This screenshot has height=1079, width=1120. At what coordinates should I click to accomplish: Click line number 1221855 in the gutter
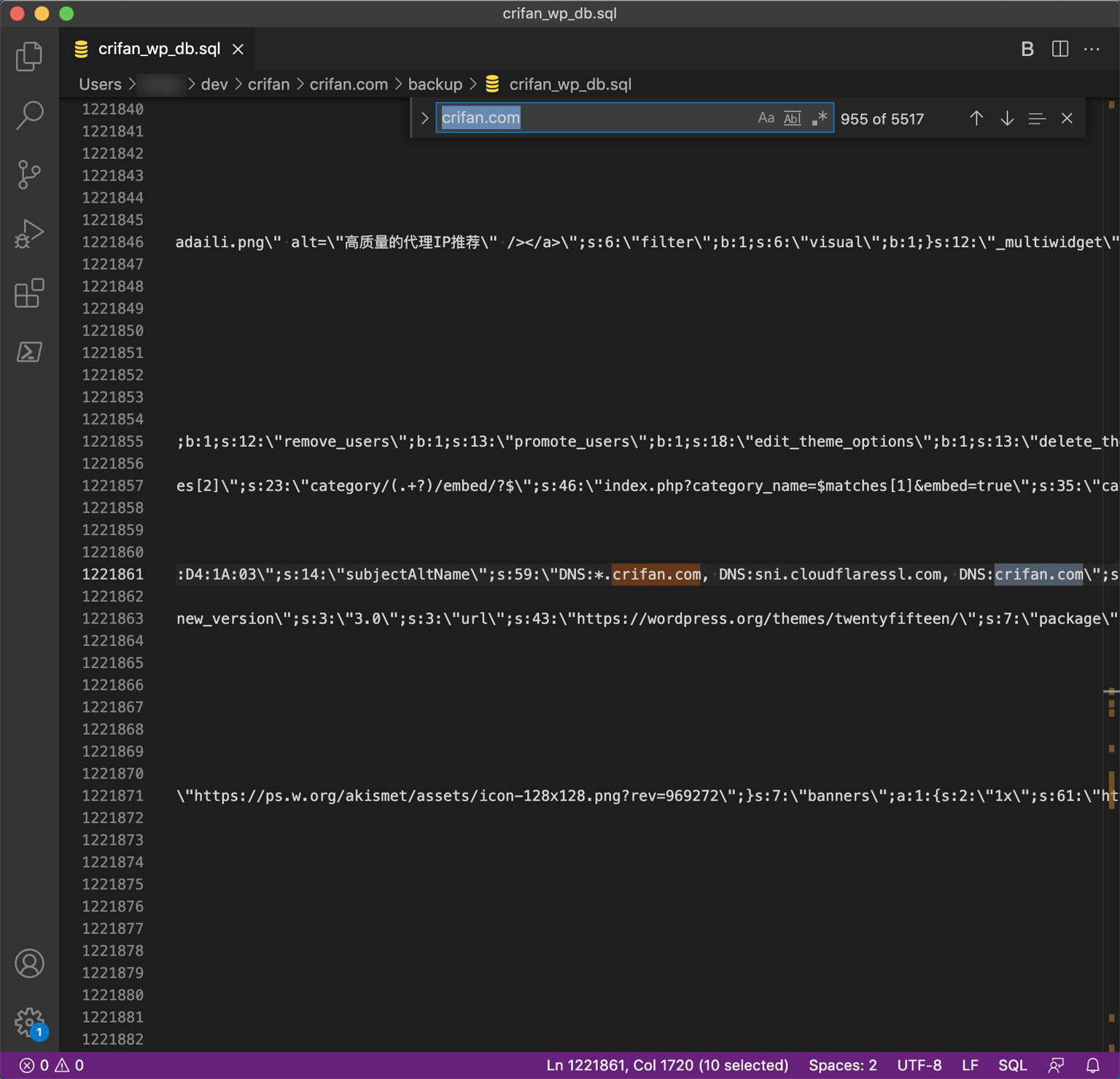(112, 441)
